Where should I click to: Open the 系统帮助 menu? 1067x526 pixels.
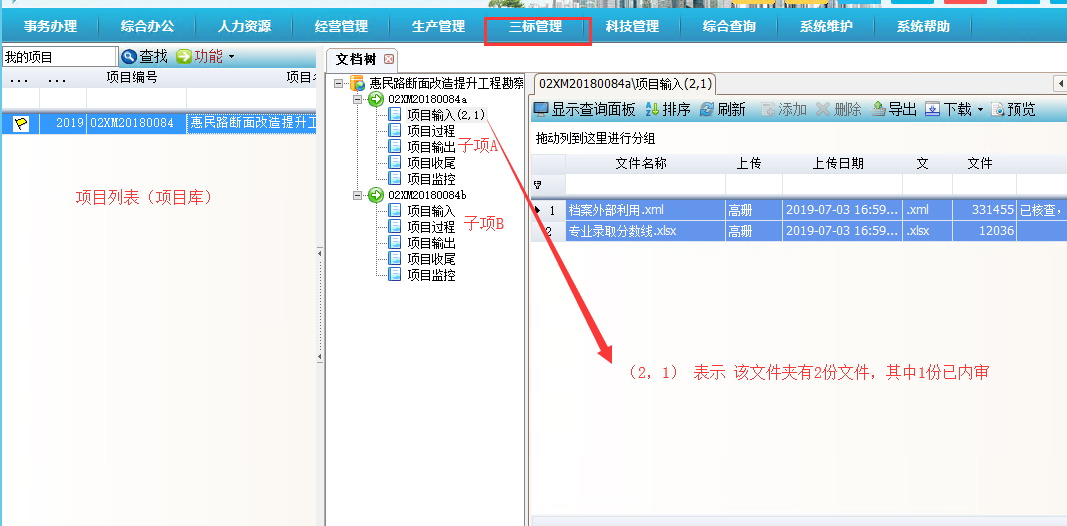tap(923, 27)
